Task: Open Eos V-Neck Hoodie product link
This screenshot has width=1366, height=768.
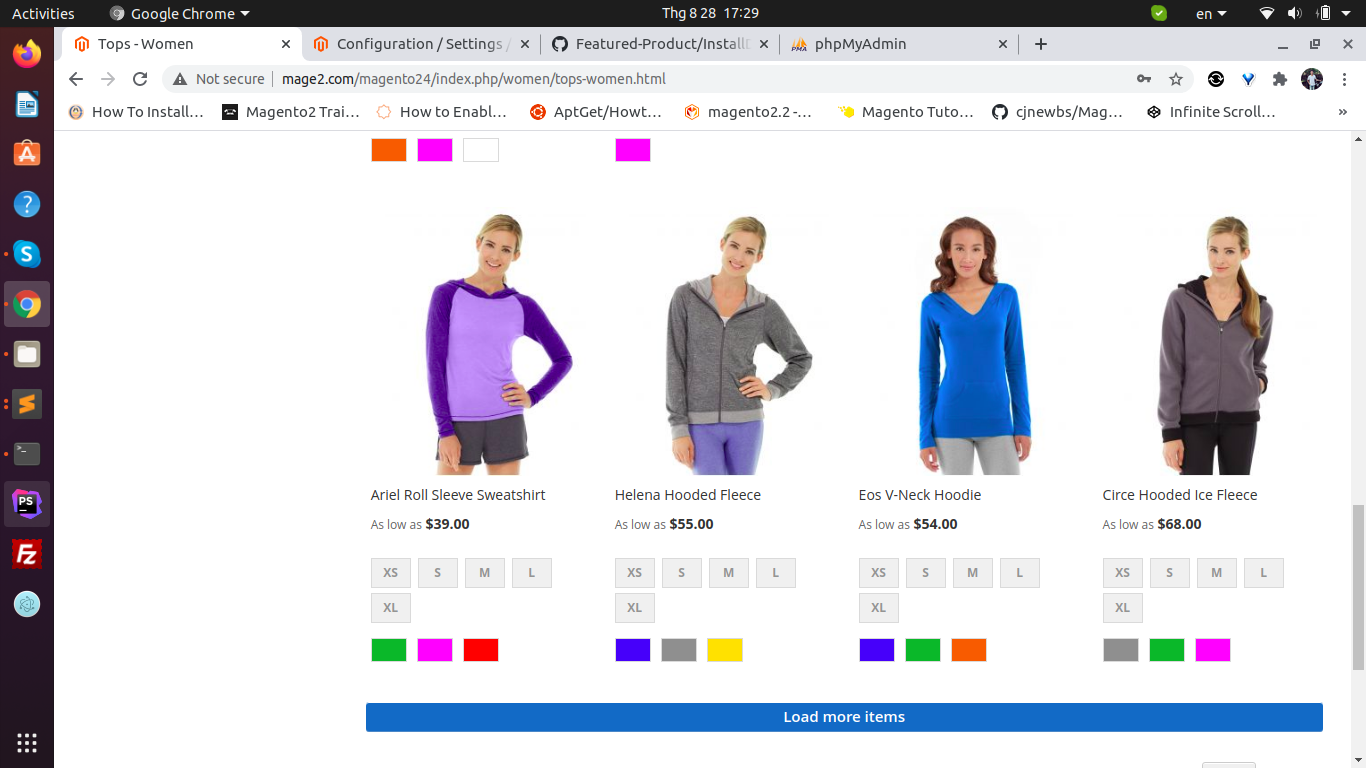Action: [x=919, y=495]
